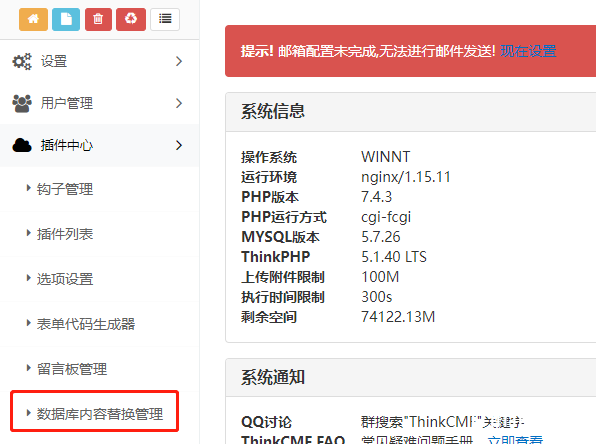Click the blue file document icon button
Screen dimensions: 596x444
click(x=66, y=19)
